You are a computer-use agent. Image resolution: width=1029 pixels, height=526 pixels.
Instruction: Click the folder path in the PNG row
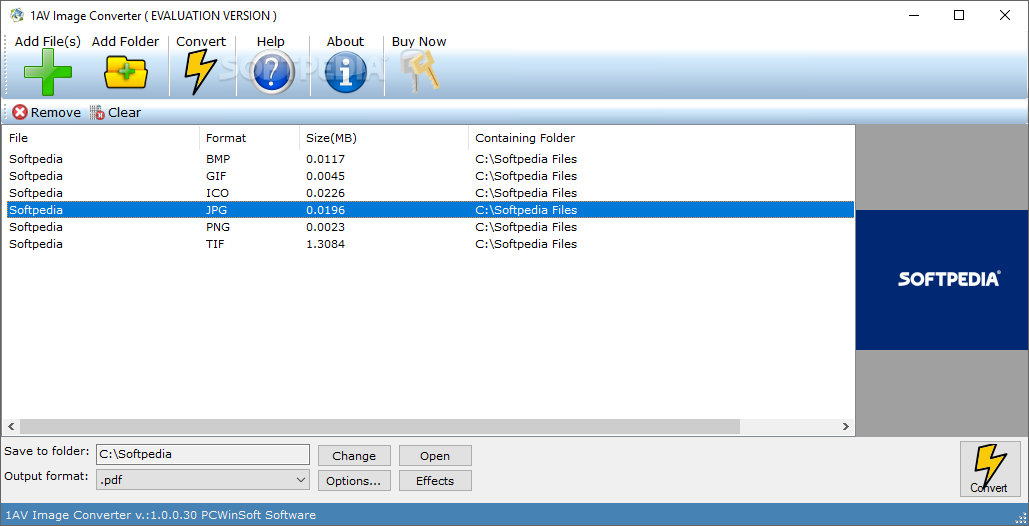(x=526, y=227)
